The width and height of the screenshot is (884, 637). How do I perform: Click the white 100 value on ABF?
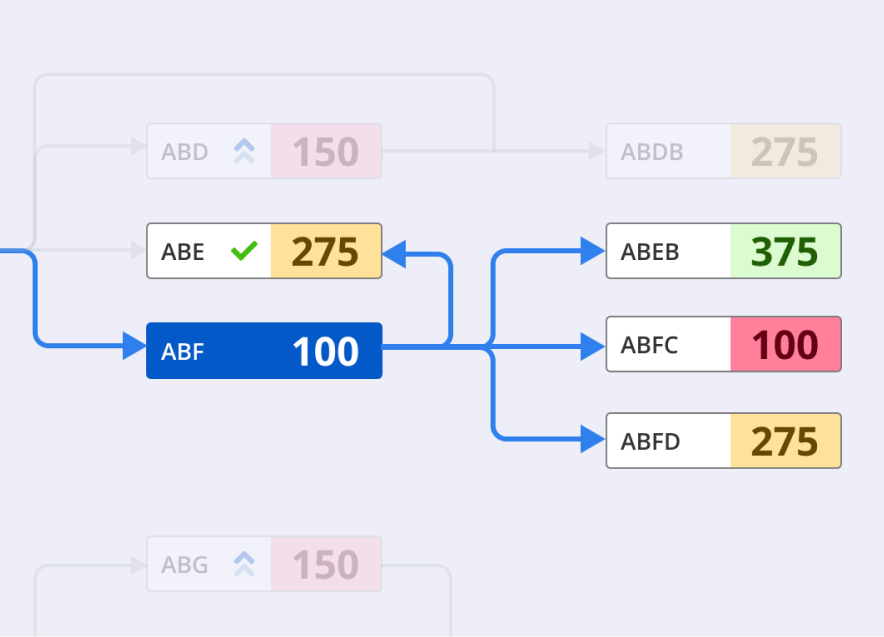click(325, 352)
